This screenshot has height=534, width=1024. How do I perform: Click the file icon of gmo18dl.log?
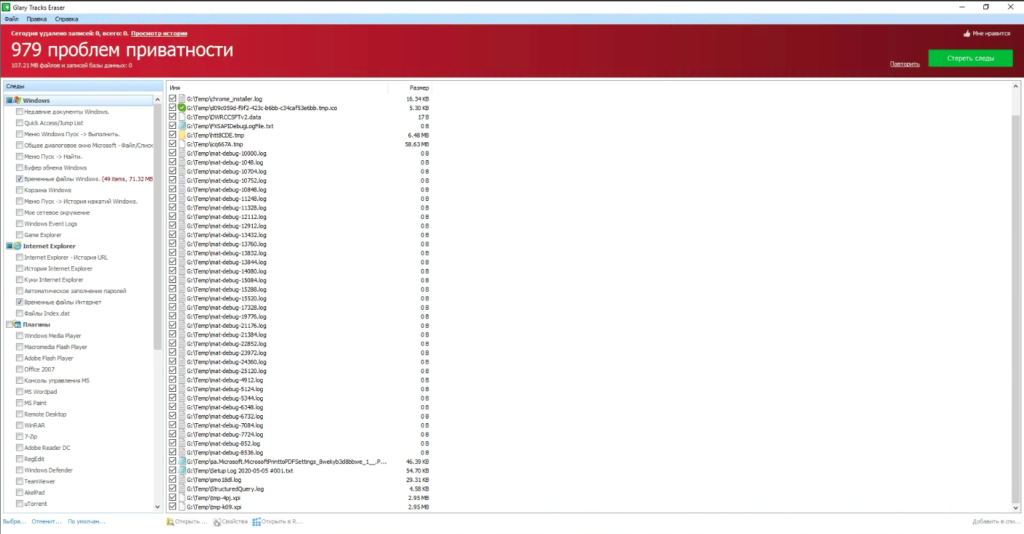tap(182, 480)
